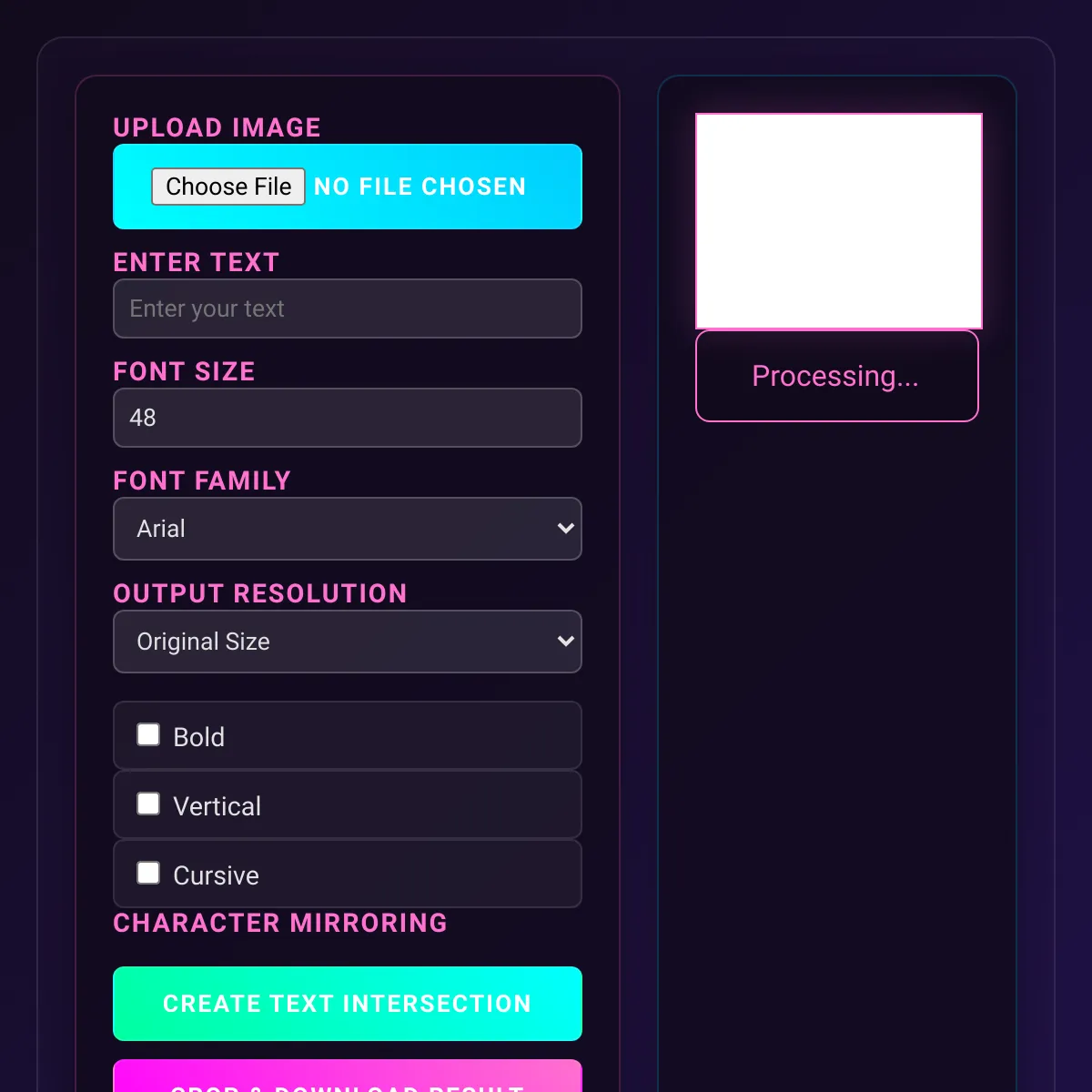The height and width of the screenshot is (1092, 1092).
Task: Check the Cursive checkbox
Action: click(x=148, y=873)
